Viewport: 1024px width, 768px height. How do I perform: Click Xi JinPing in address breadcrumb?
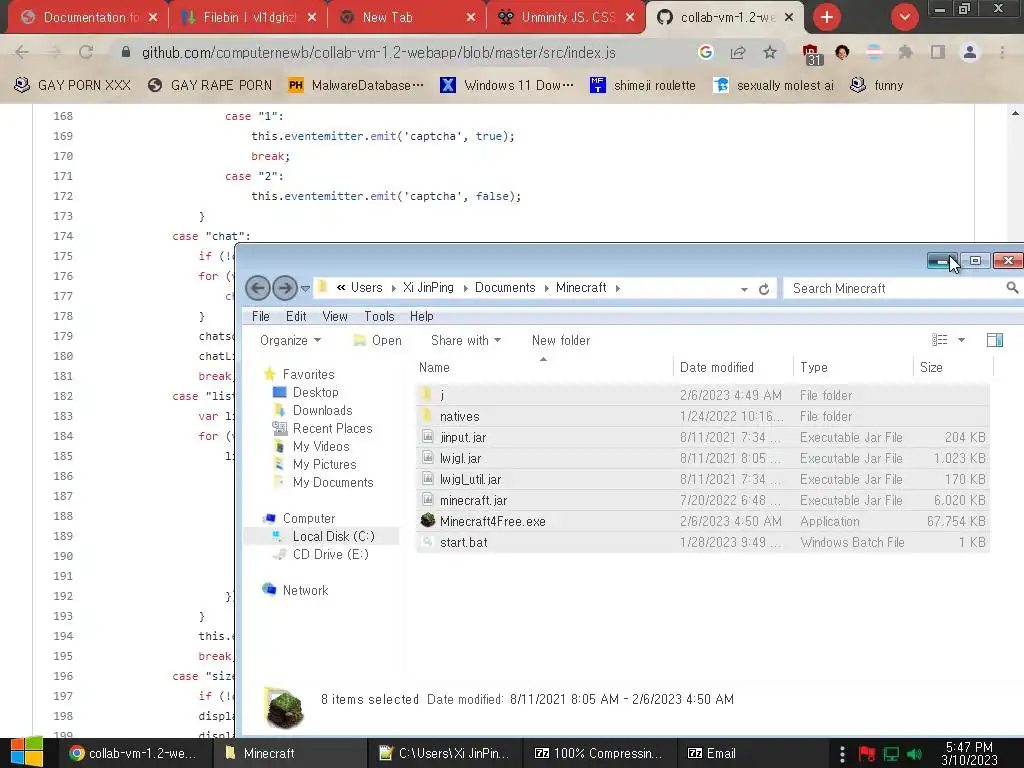[x=428, y=287]
